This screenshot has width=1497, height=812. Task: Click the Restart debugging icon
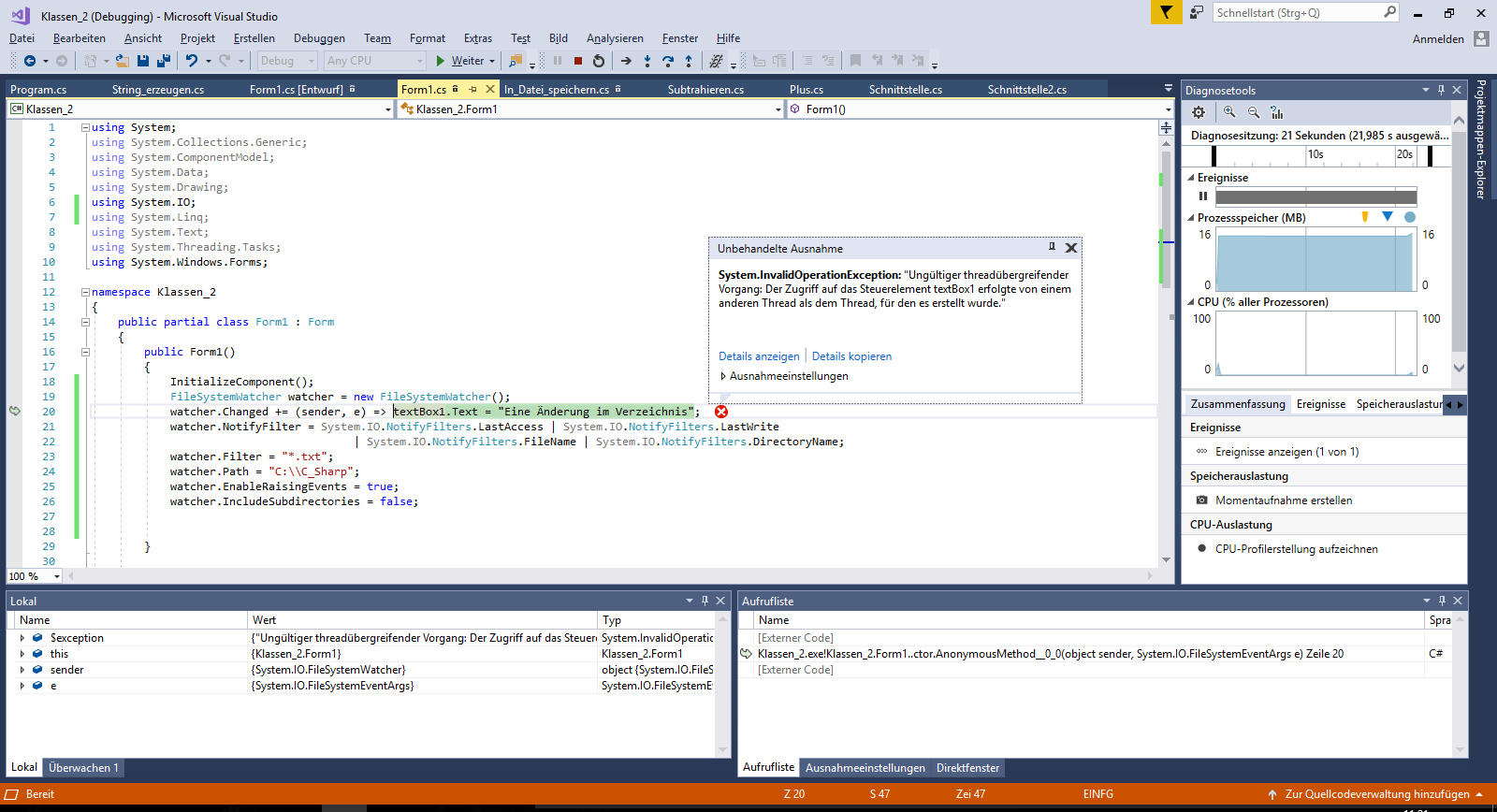(599, 61)
